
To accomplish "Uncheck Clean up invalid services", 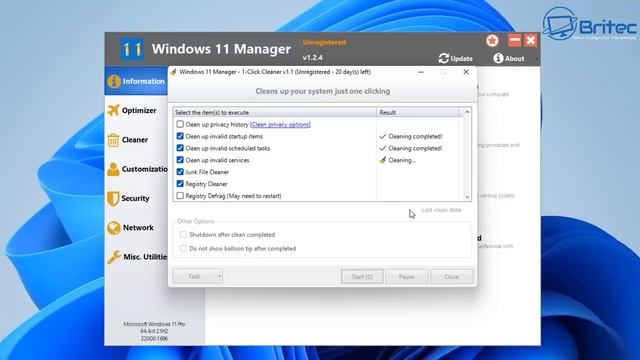I will [x=180, y=160].
